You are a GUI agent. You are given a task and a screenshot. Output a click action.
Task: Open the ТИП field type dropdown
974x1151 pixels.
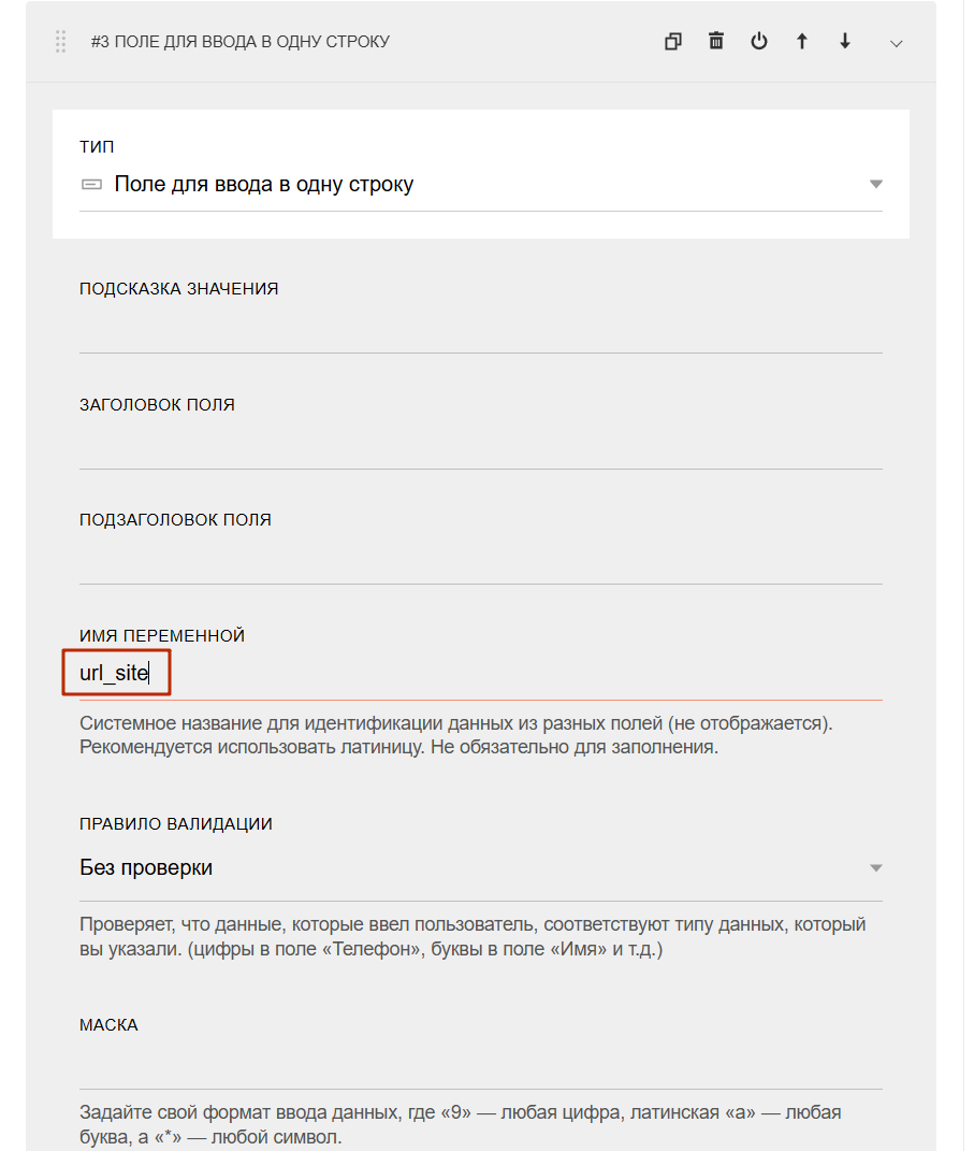481,184
